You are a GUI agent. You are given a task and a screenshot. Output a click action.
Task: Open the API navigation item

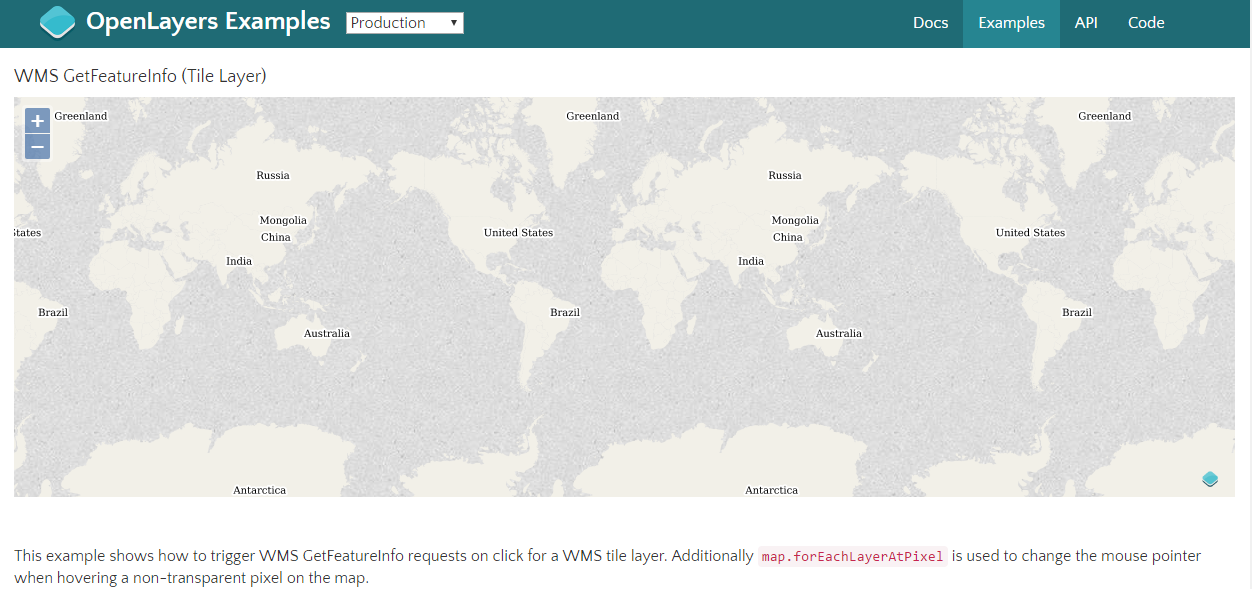[1086, 23]
